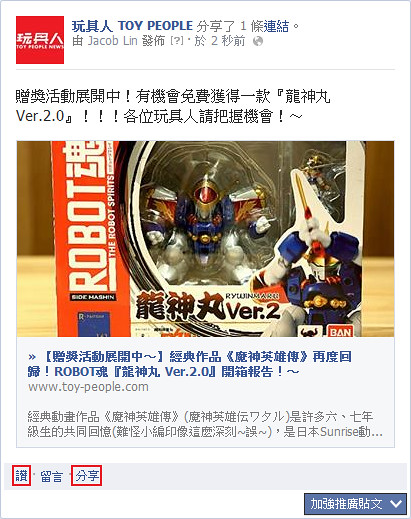Screen dimensions: 411x519
Task: Click the red Toy People page avatar
Action: click(x=40, y=40)
